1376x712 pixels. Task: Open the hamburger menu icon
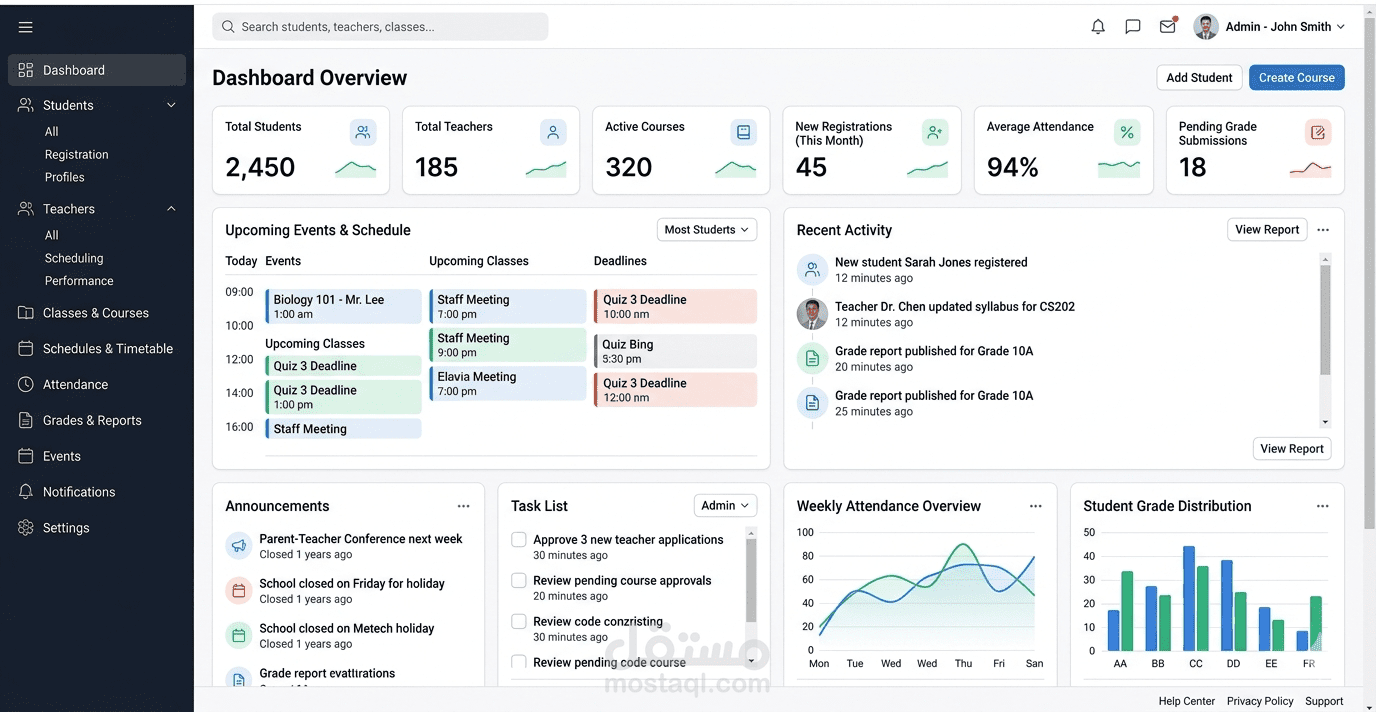(26, 27)
